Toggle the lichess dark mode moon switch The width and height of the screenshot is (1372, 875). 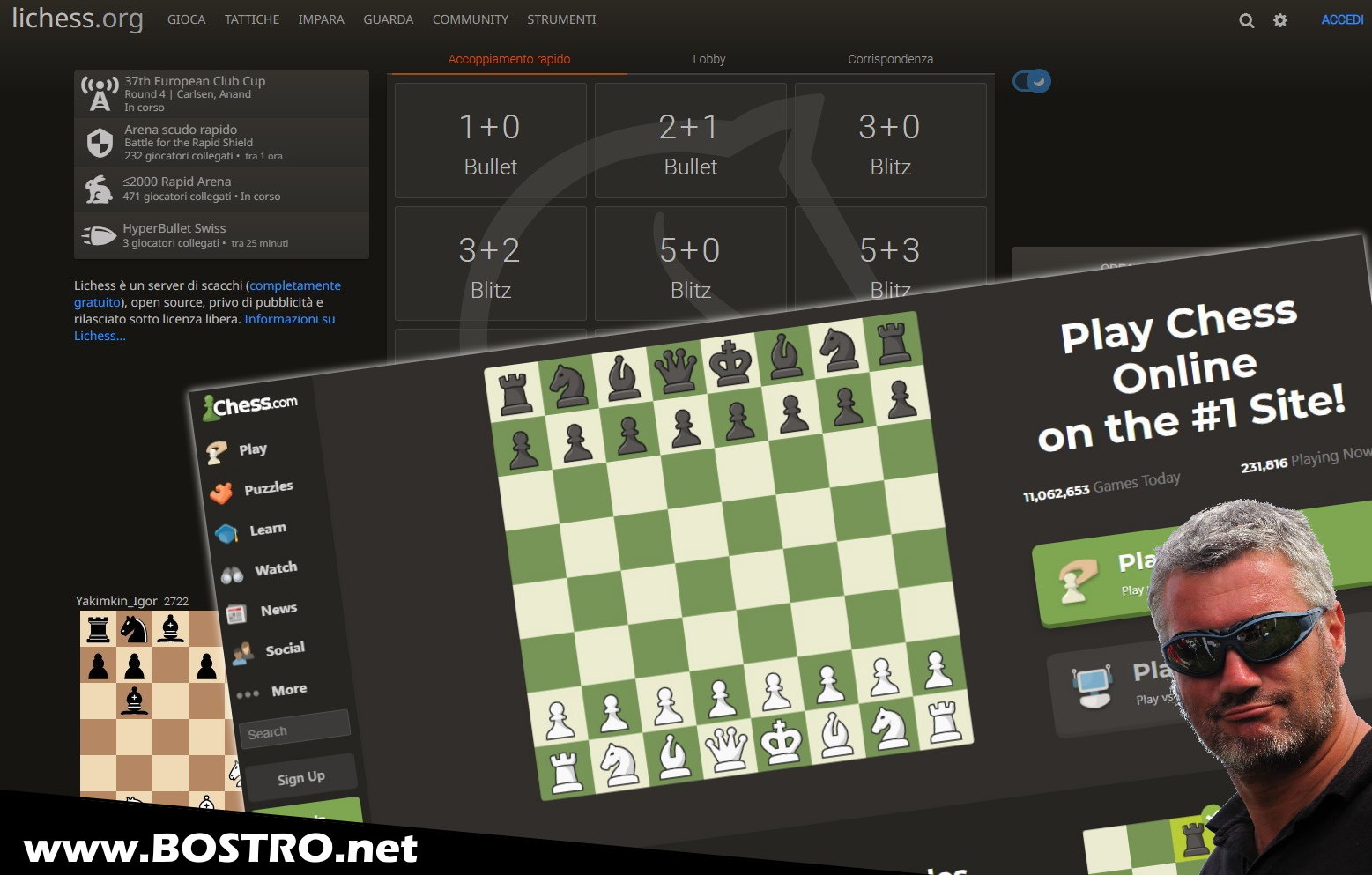(1032, 81)
